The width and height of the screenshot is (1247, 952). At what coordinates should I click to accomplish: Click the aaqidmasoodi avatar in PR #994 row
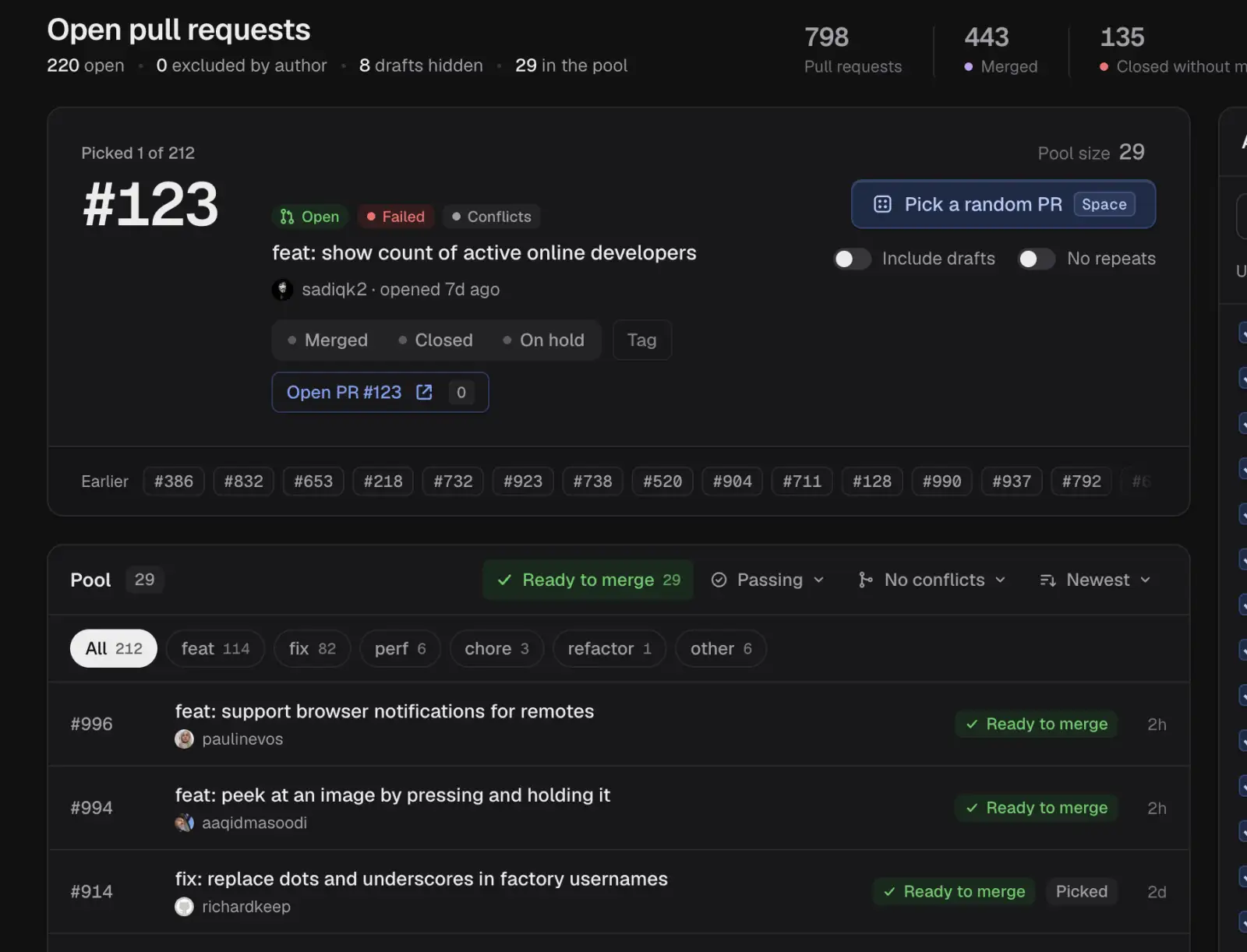pos(184,823)
